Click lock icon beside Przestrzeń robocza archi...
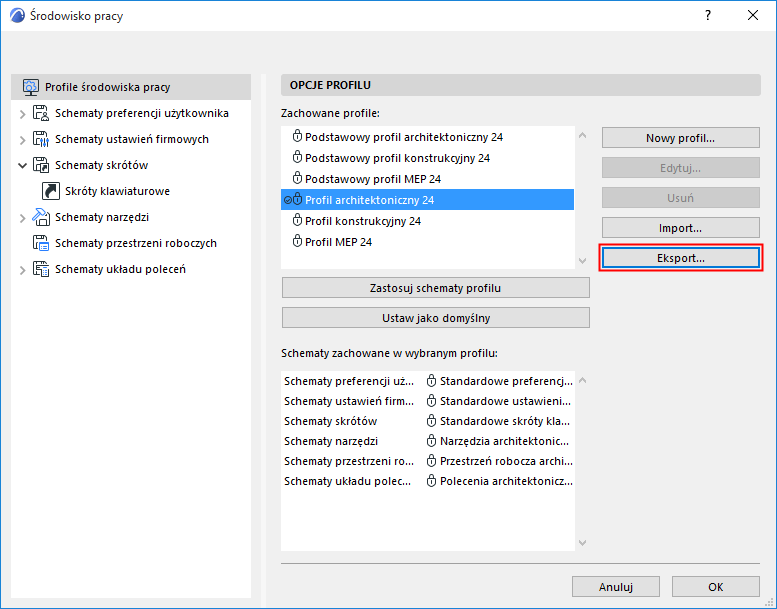Image resolution: width=777 pixels, height=609 pixels. pos(432,460)
